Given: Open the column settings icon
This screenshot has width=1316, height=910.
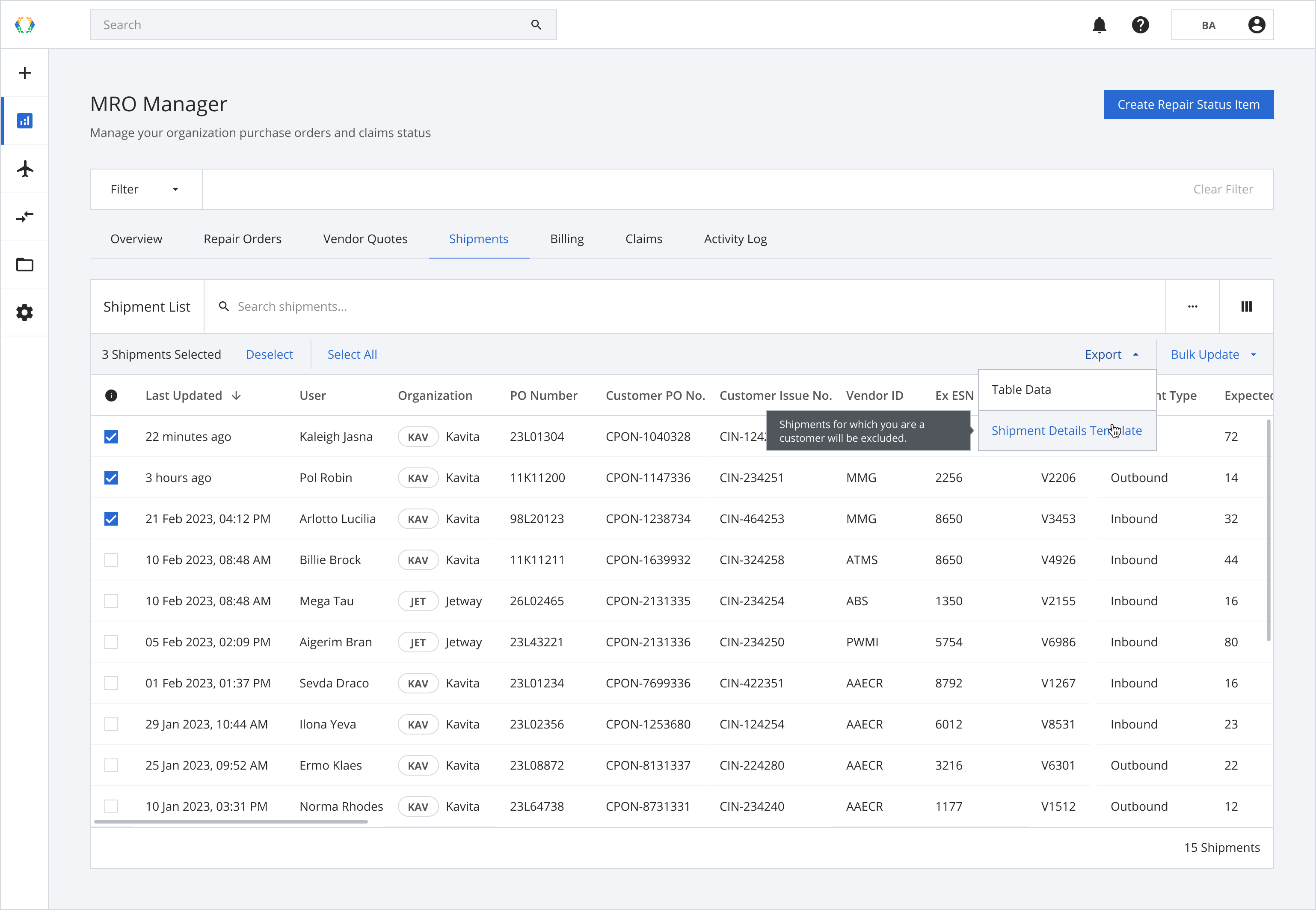Looking at the screenshot, I should pos(1246,306).
